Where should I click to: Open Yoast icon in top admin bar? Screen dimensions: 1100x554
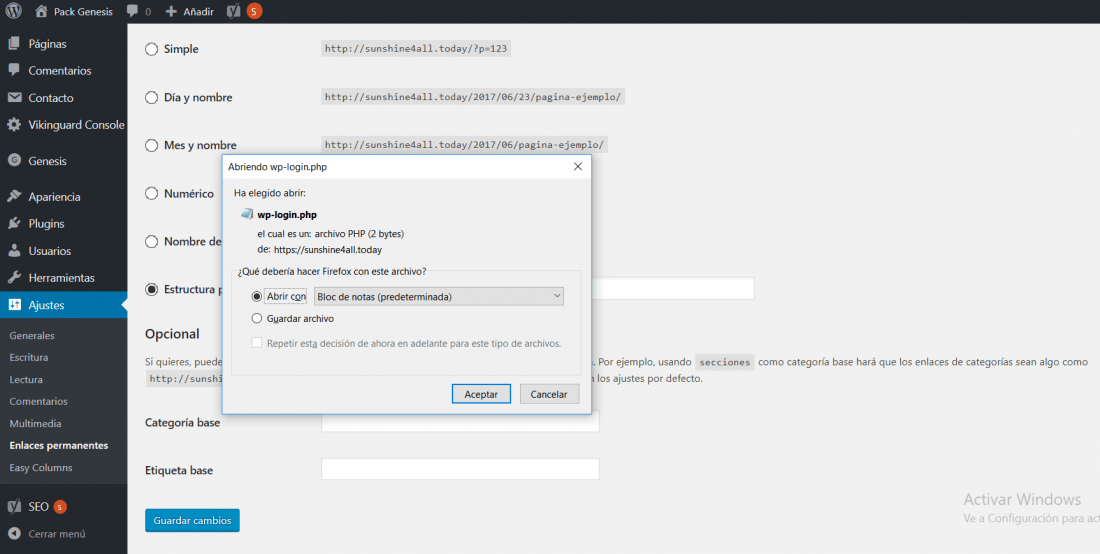point(234,11)
